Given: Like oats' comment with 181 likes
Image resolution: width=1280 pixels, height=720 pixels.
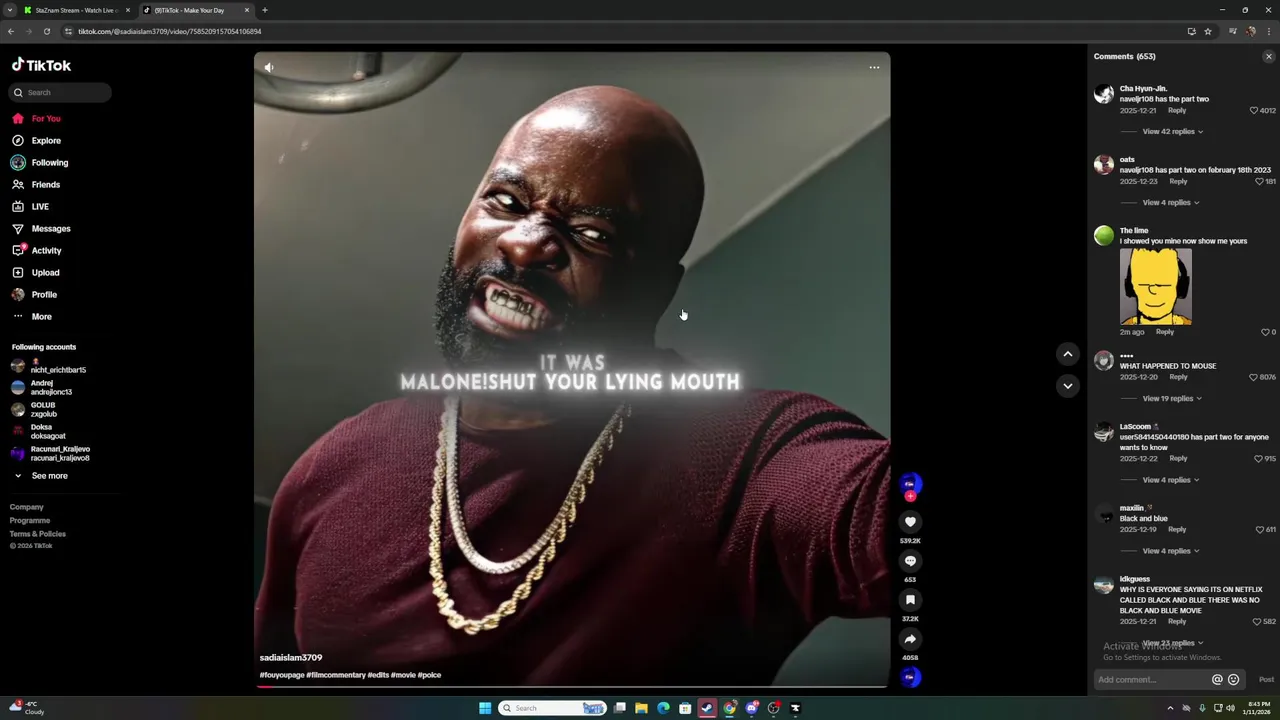Looking at the screenshot, I should click(x=1260, y=181).
